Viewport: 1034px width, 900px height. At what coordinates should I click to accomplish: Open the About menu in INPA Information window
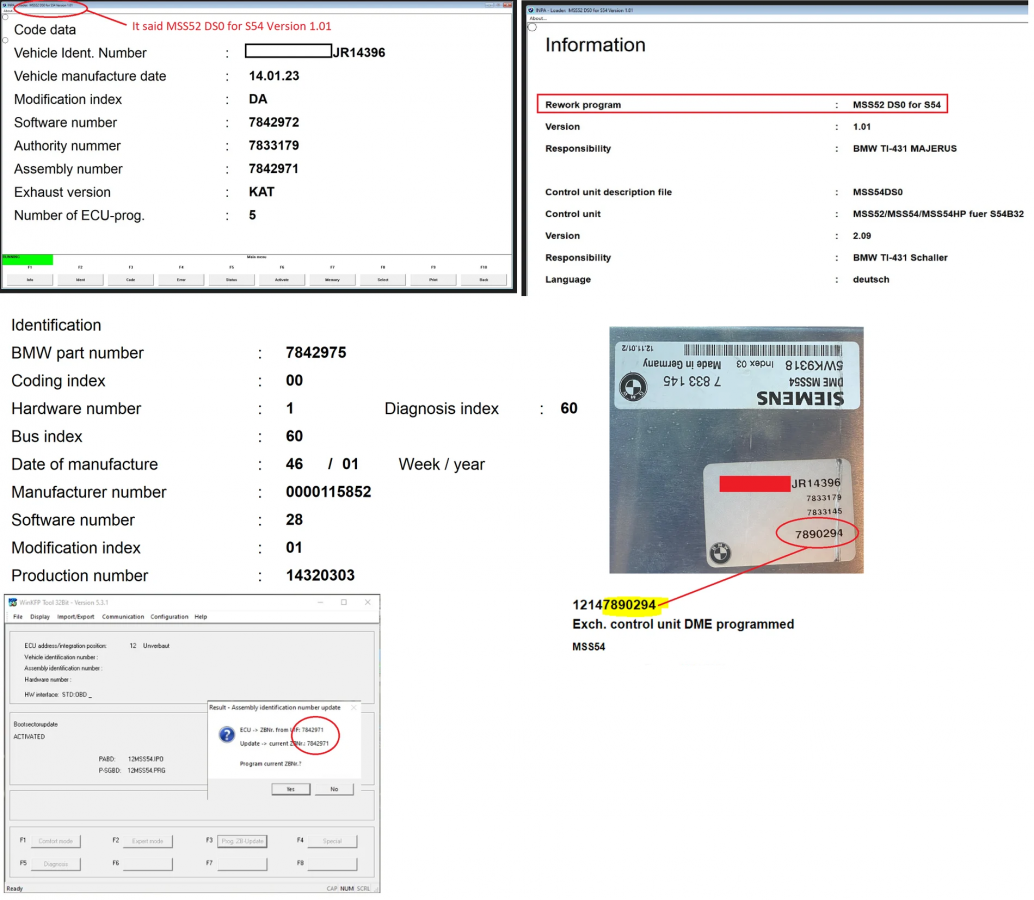coord(537,18)
